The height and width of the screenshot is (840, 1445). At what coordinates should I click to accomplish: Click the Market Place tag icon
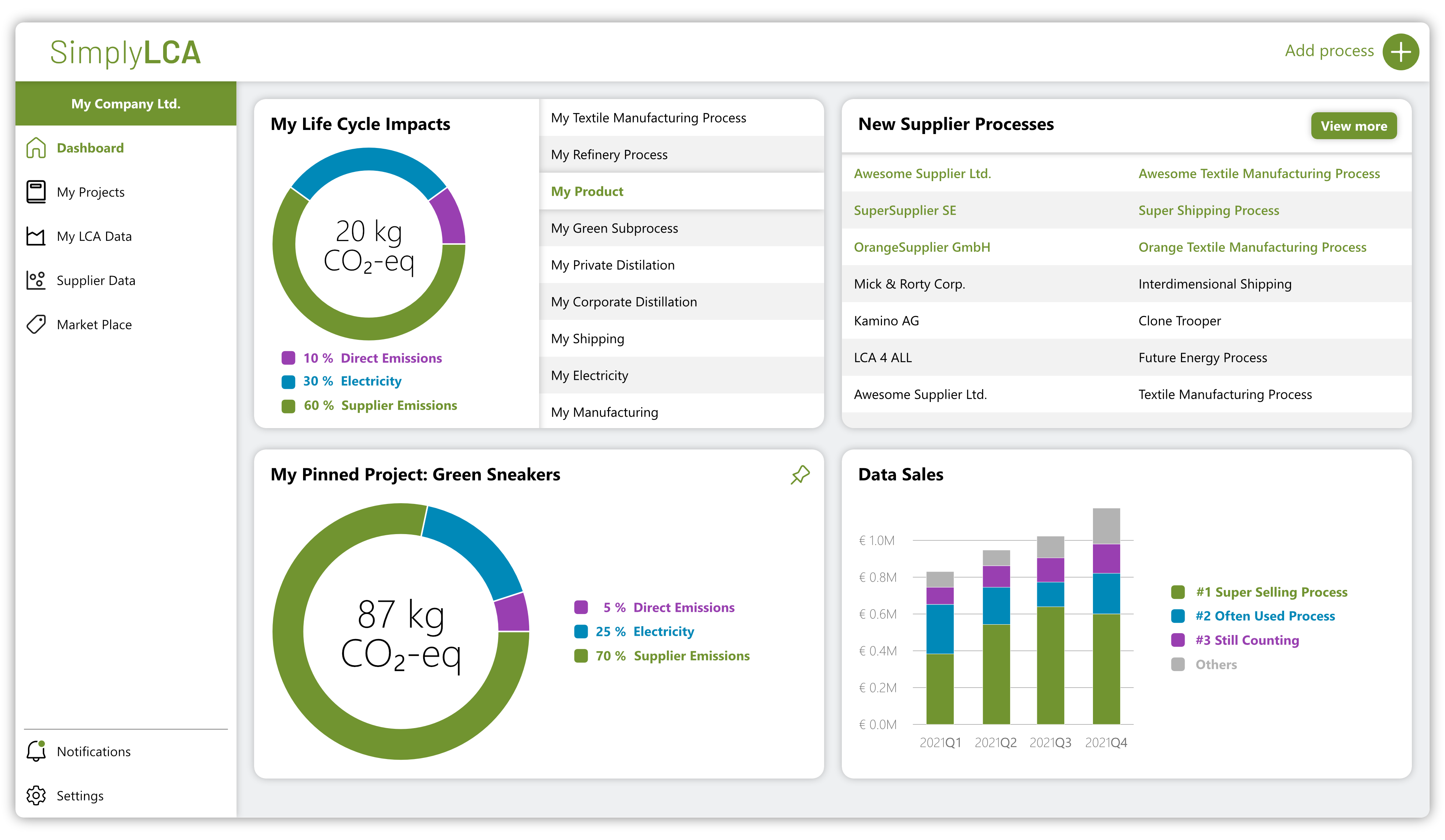[36, 324]
